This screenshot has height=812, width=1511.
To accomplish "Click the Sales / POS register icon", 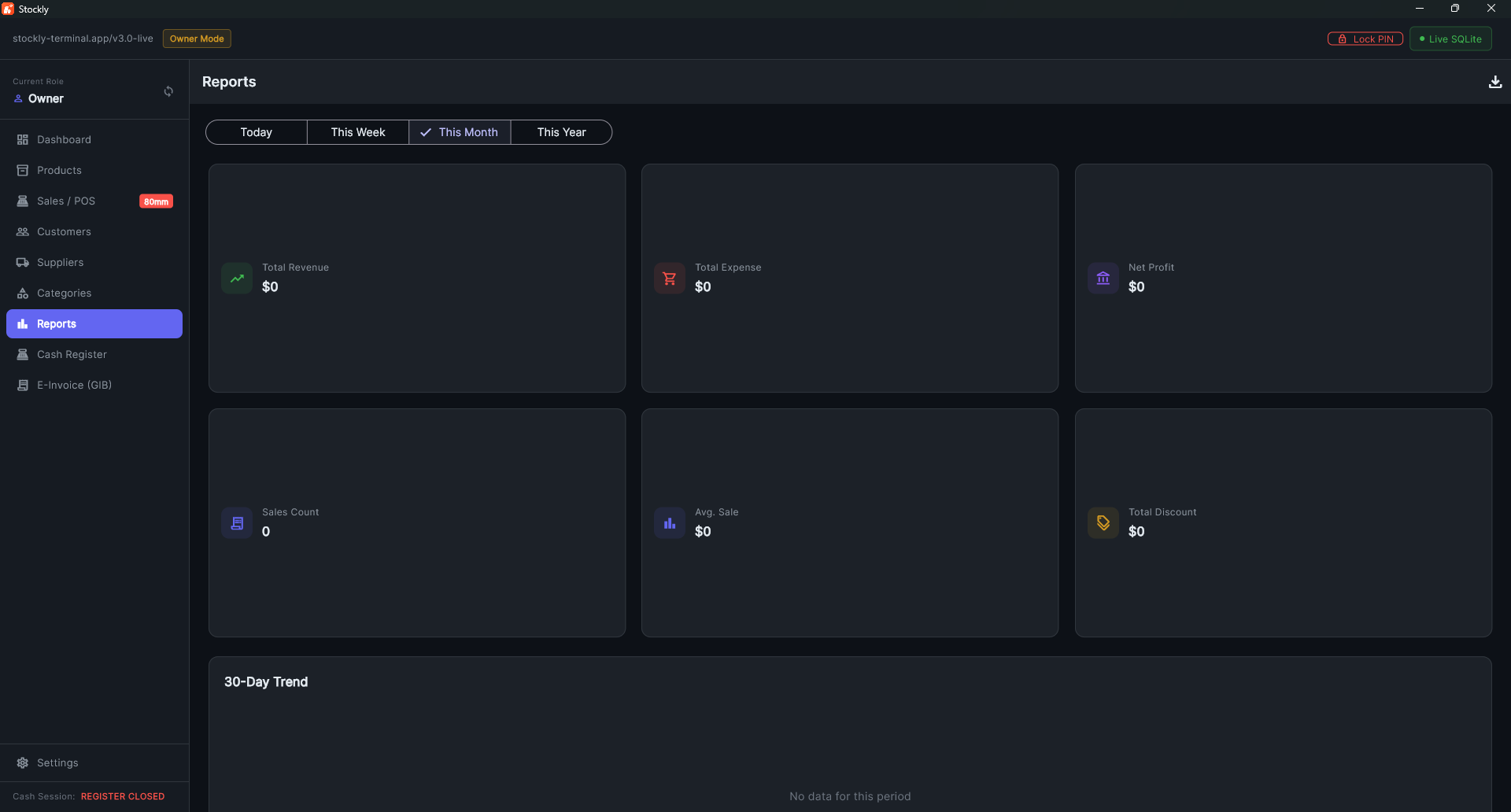I will pyautogui.click(x=23, y=201).
